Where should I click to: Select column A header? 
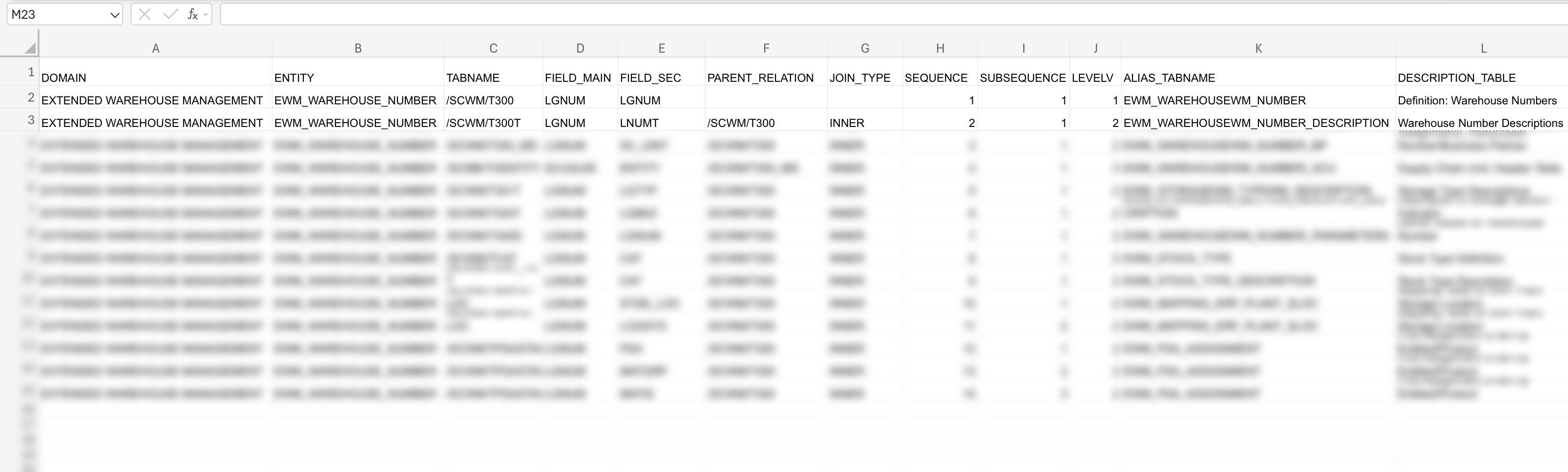(x=156, y=48)
